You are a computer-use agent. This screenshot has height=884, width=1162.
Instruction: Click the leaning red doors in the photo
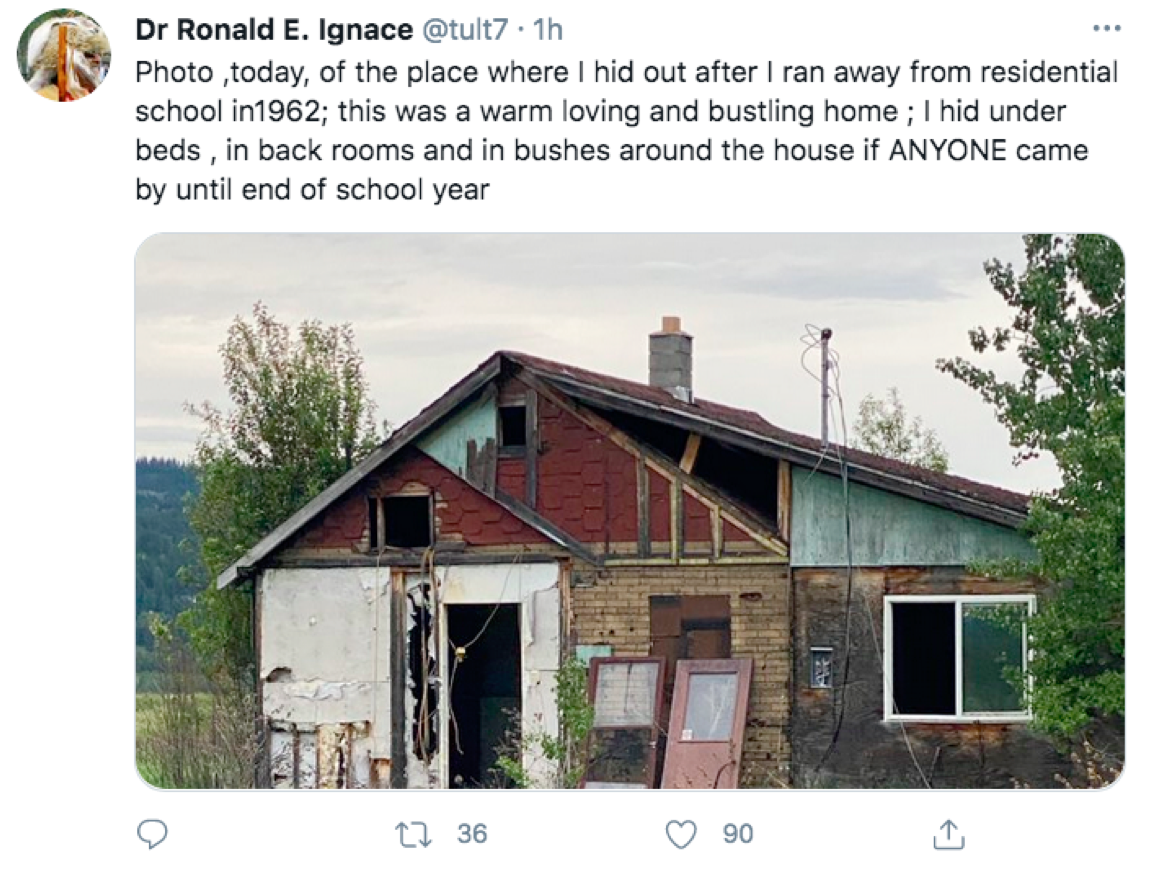point(668,720)
